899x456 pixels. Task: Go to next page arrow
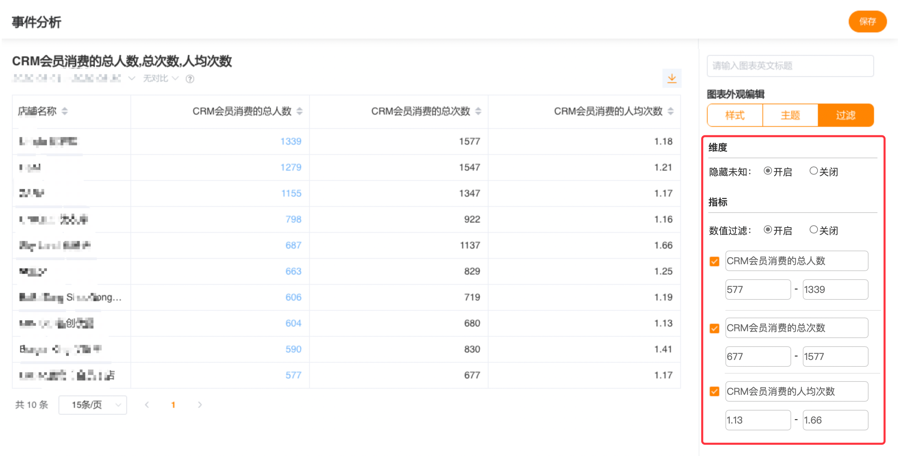(x=200, y=405)
